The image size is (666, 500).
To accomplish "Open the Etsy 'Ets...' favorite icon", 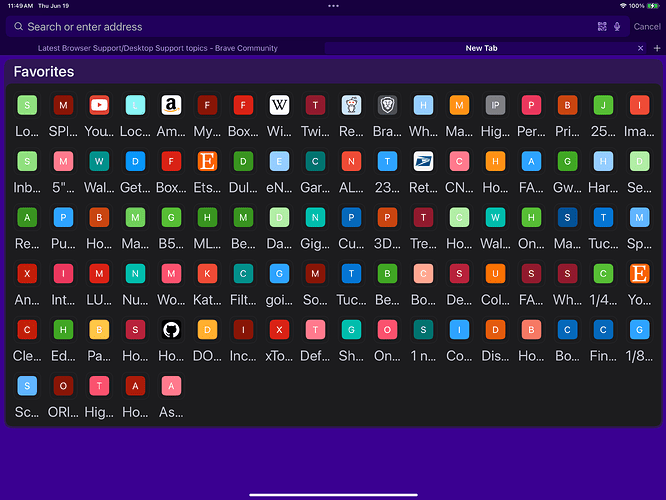I will click(207, 161).
